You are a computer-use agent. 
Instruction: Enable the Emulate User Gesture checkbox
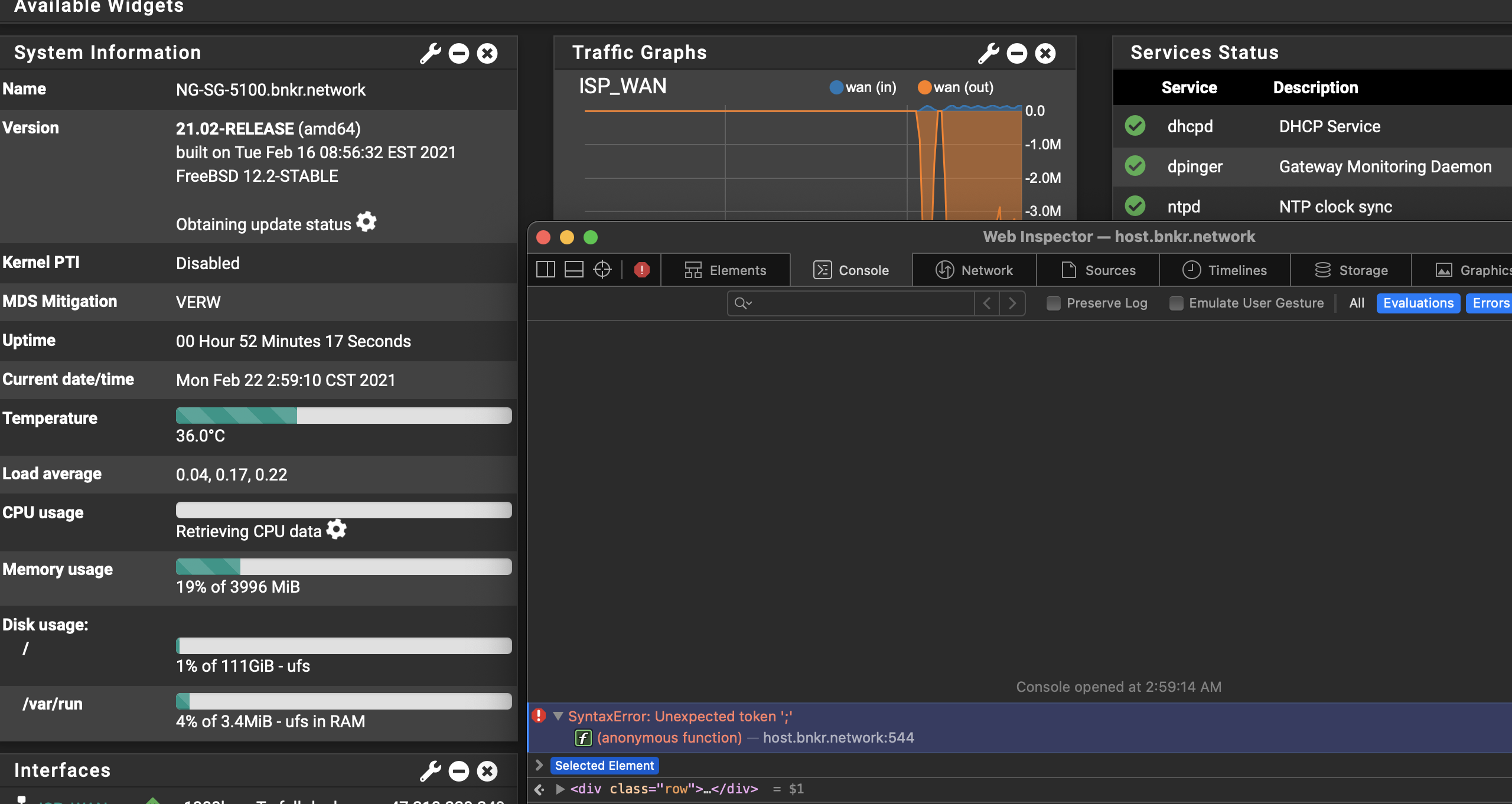tap(1176, 303)
